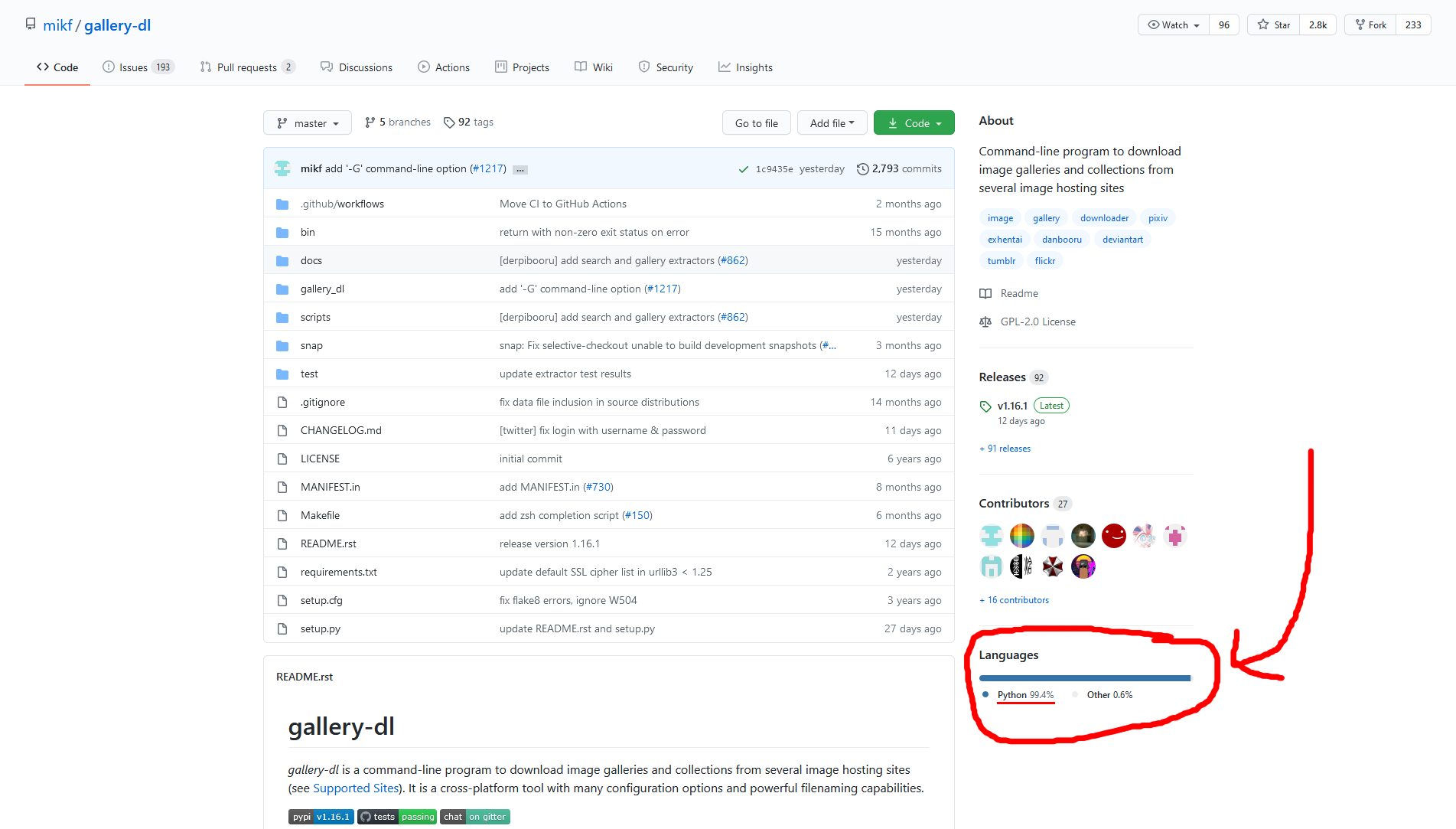This screenshot has width=1456, height=829.
Task: Click the Go to file button
Action: 756,122
